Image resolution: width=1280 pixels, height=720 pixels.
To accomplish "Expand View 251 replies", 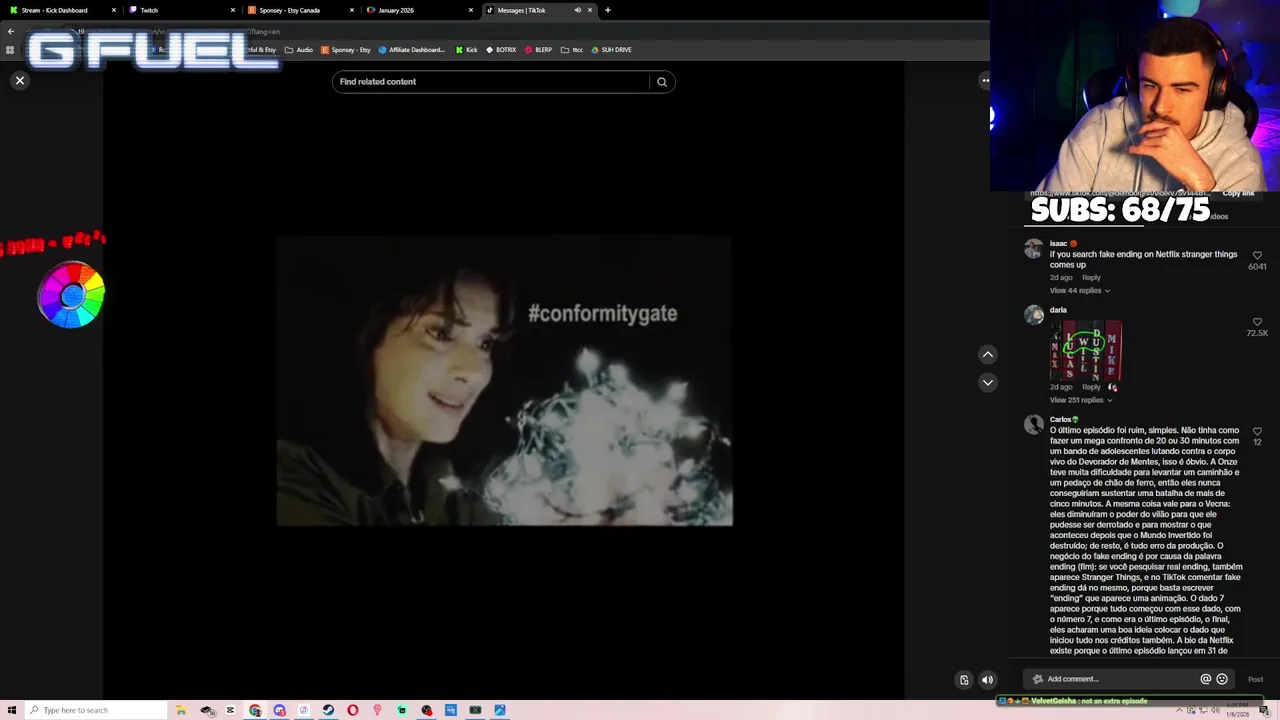I will tap(1081, 400).
